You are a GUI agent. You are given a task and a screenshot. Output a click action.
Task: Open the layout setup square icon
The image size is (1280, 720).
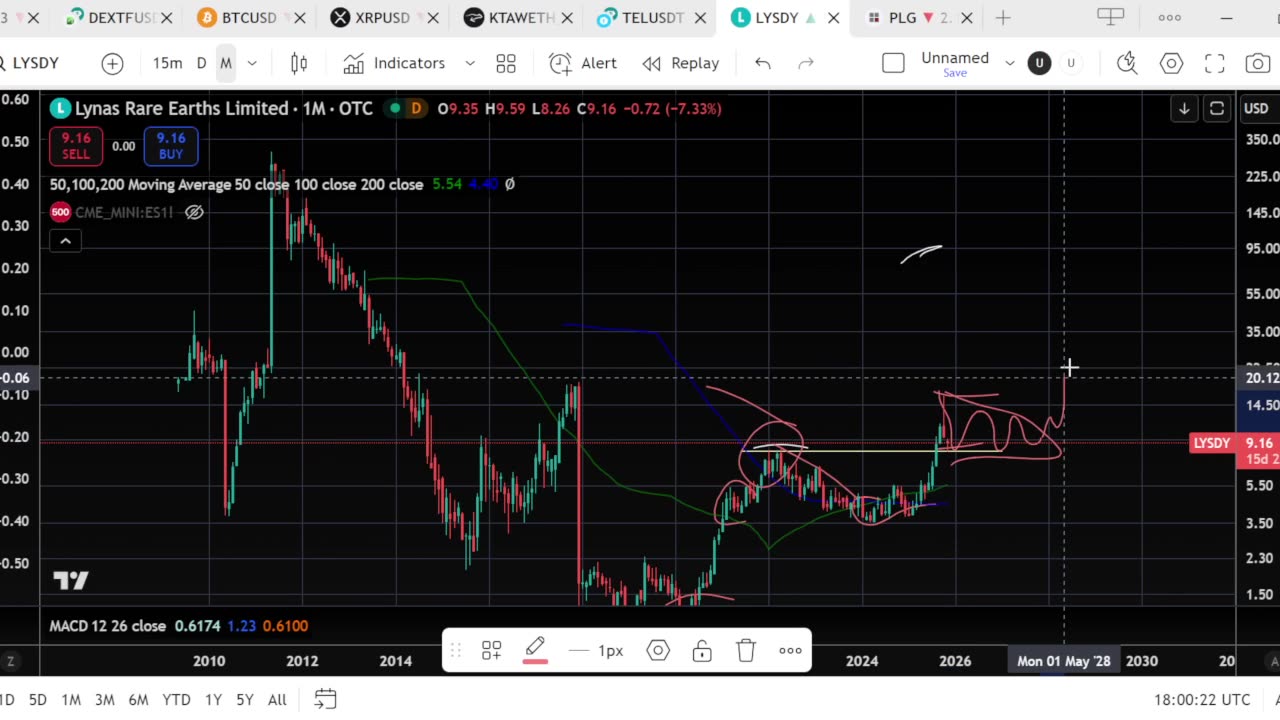click(893, 63)
